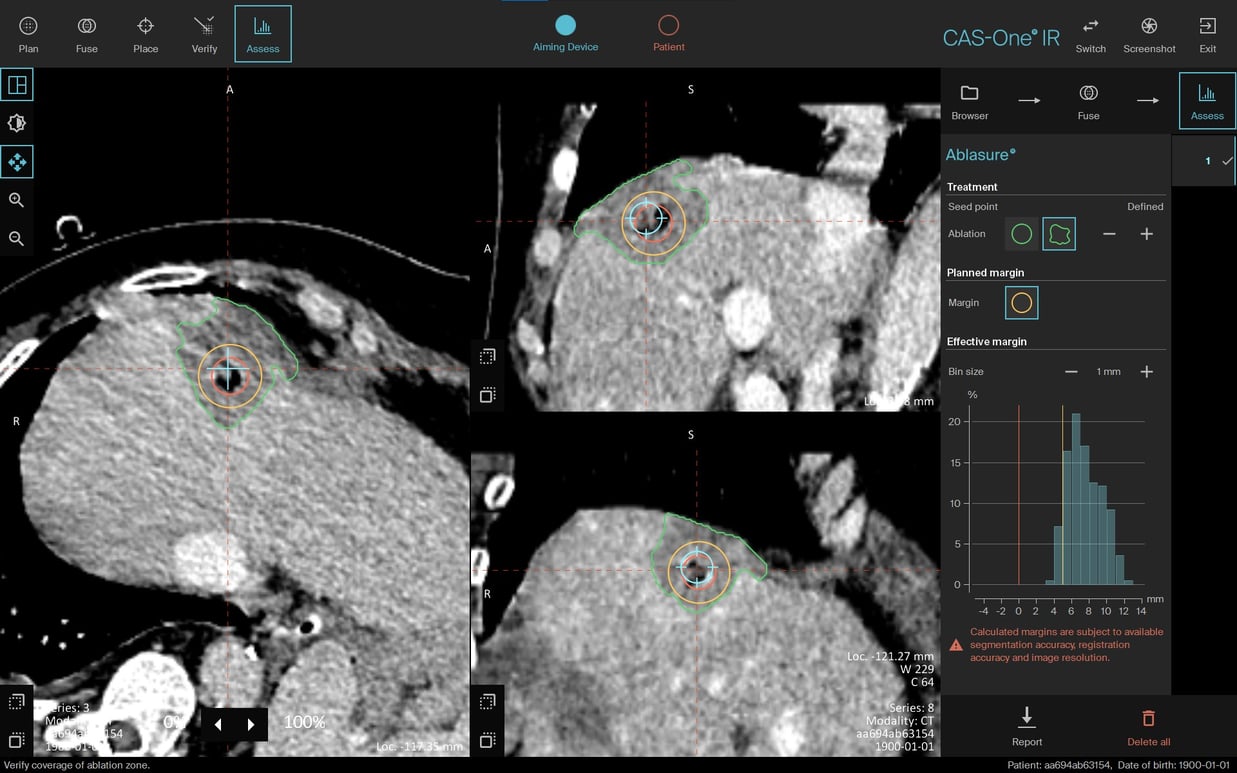Click the 1 mm bin size value

point(1108,372)
